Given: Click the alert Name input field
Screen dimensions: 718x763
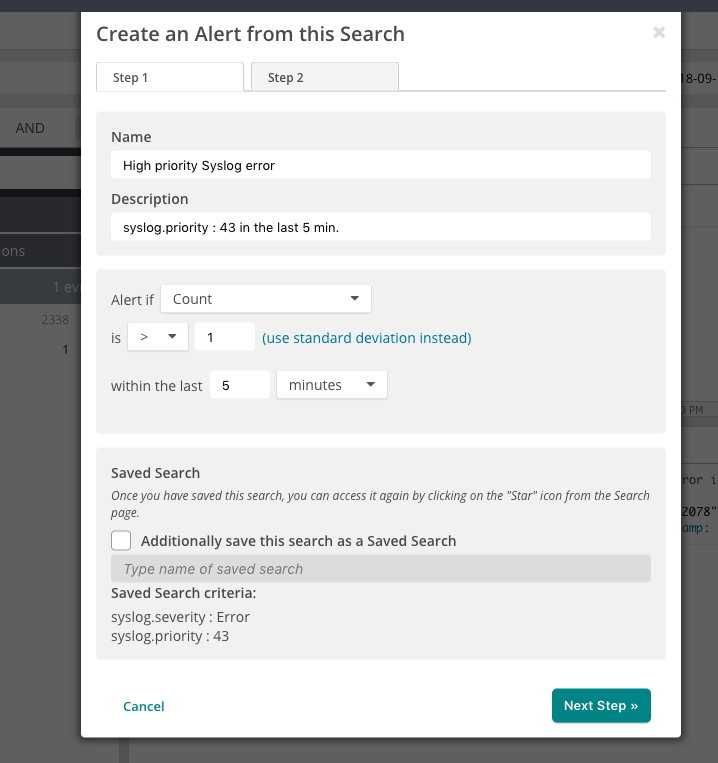Looking at the screenshot, I should (380, 165).
